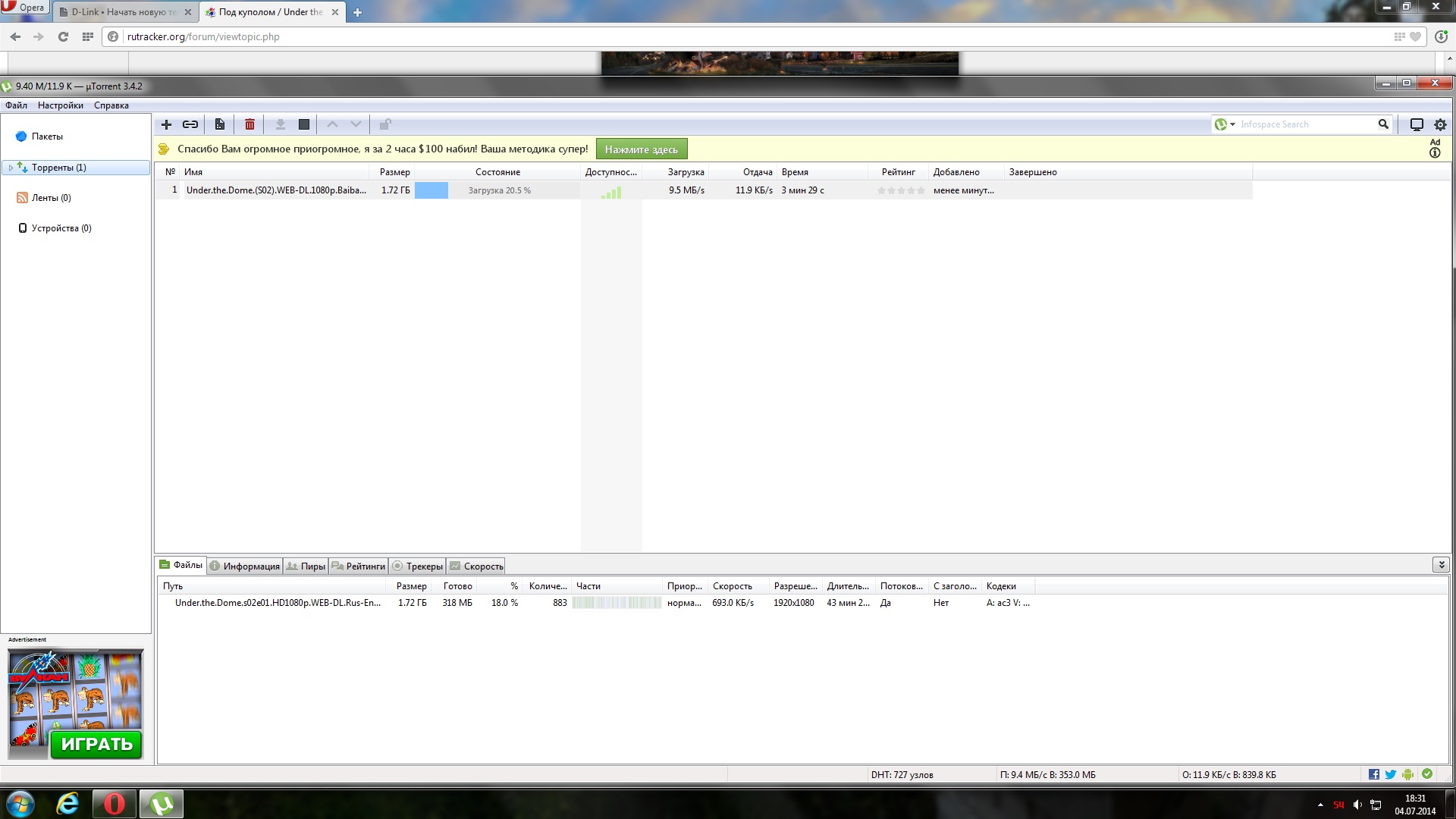Collapse the bottom details pane chevron
The height and width of the screenshot is (819, 1456).
pos(1441,564)
